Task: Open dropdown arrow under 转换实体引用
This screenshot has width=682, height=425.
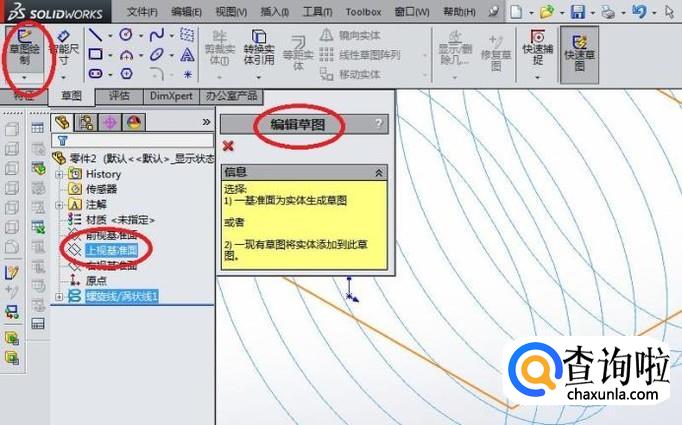Action: pyautogui.click(x=258, y=77)
